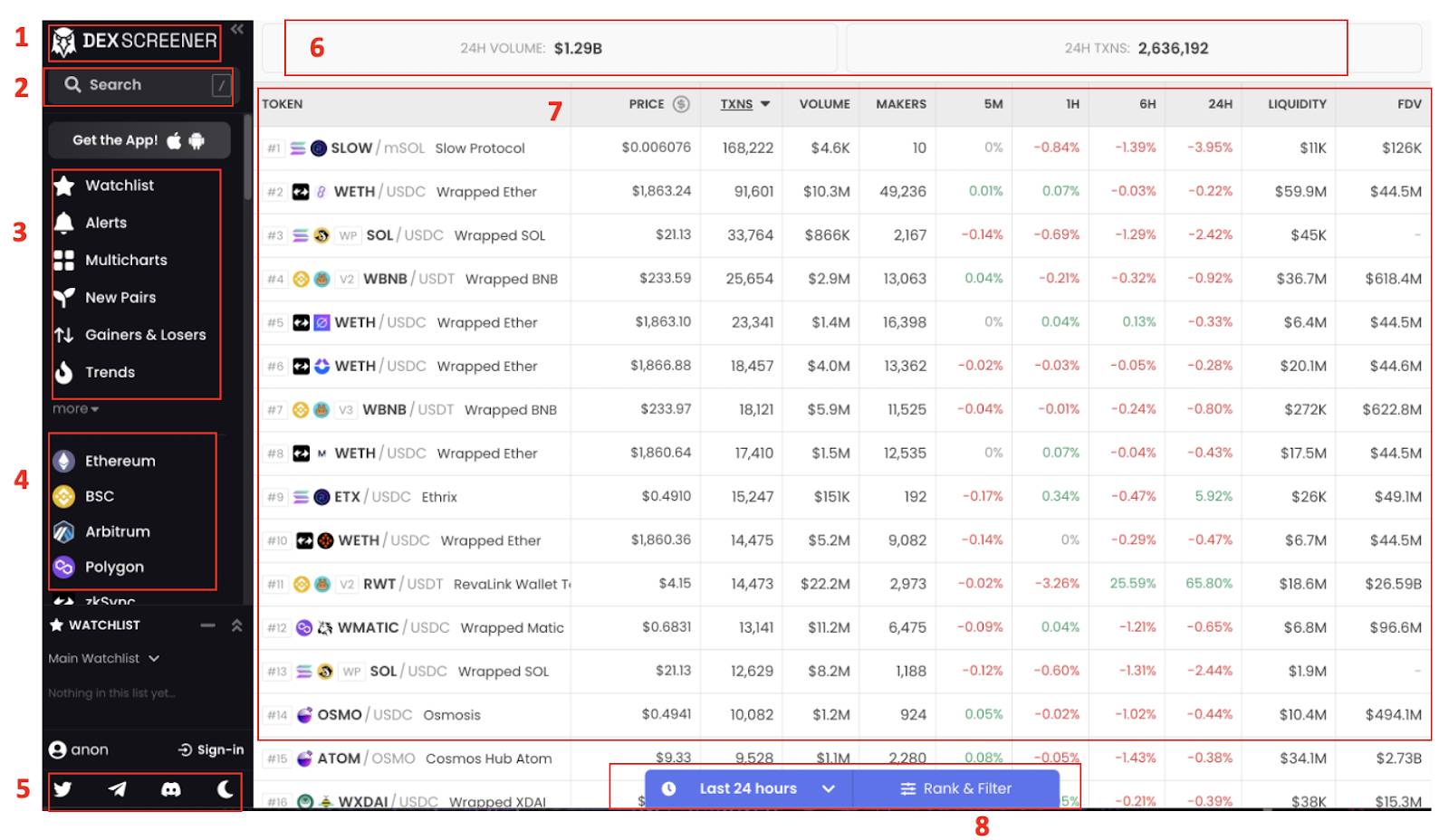Toggle price currency dollar icon in header
1449x840 pixels.
coord(682,104)
